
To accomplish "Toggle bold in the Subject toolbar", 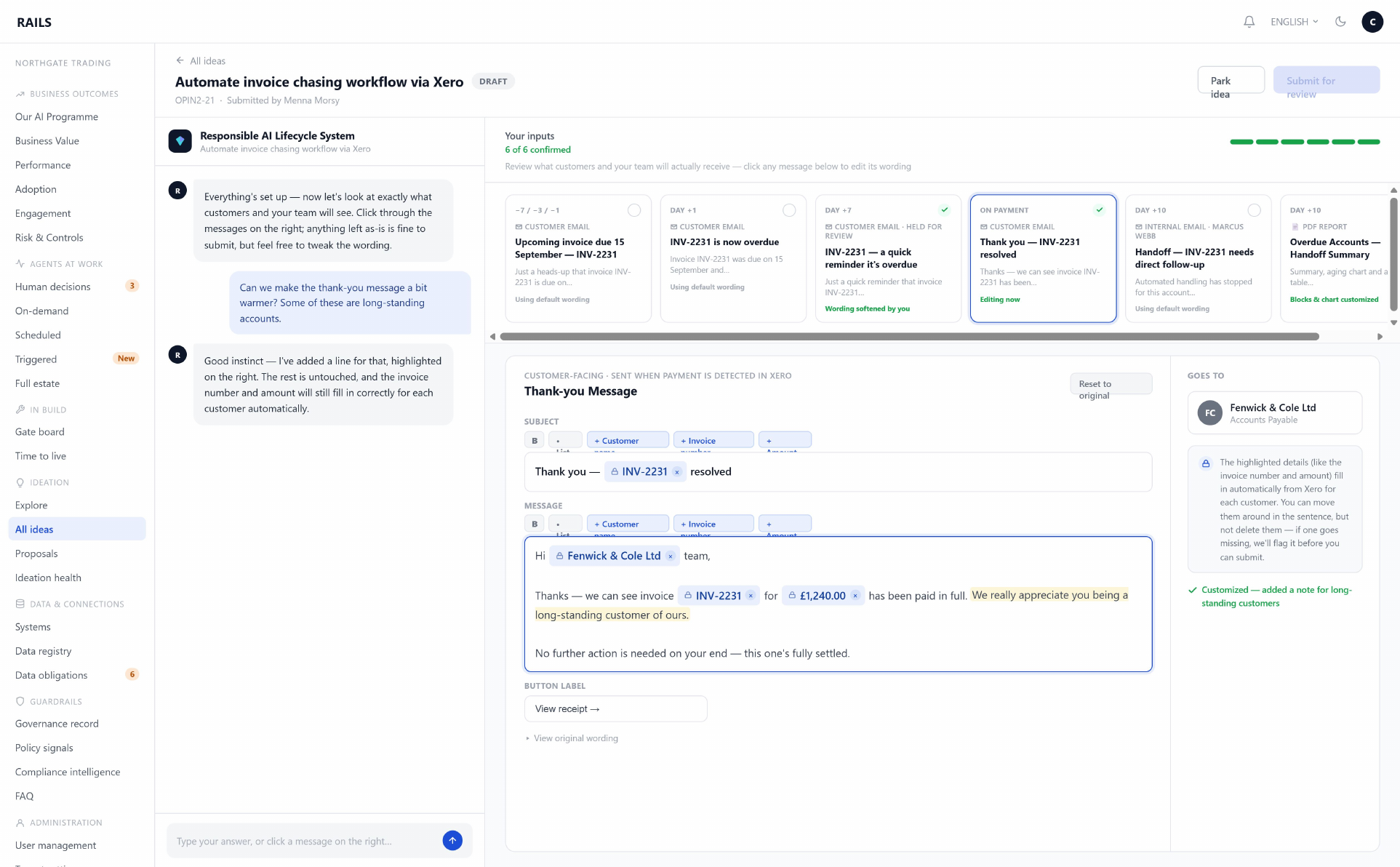I will pos(535,440).
